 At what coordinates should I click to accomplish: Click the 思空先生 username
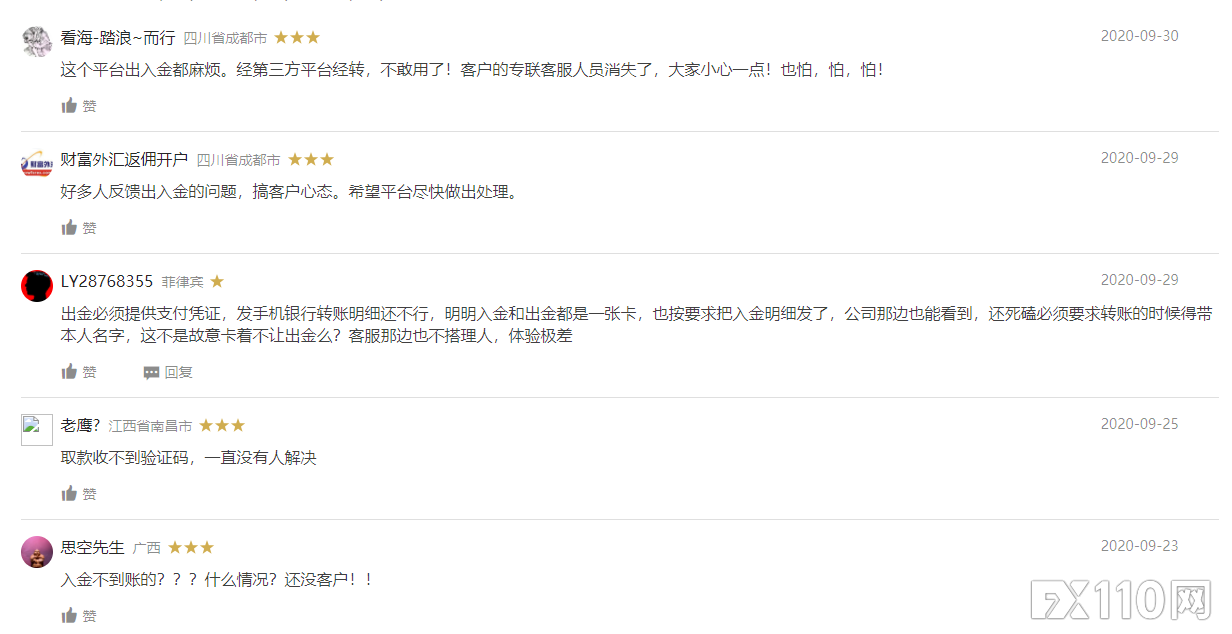point(93,547)
